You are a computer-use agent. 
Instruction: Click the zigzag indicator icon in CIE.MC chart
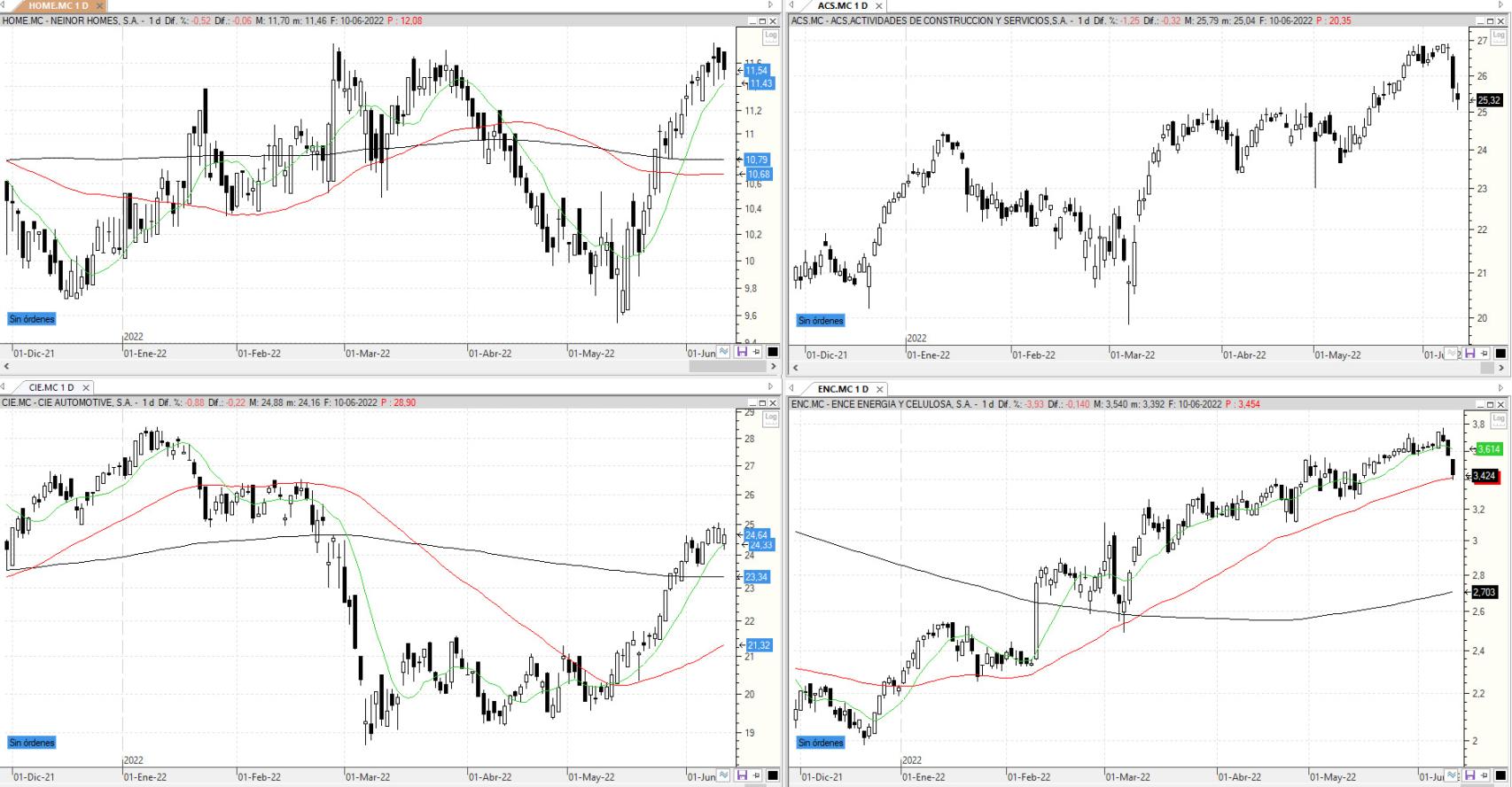coord(724,776)
